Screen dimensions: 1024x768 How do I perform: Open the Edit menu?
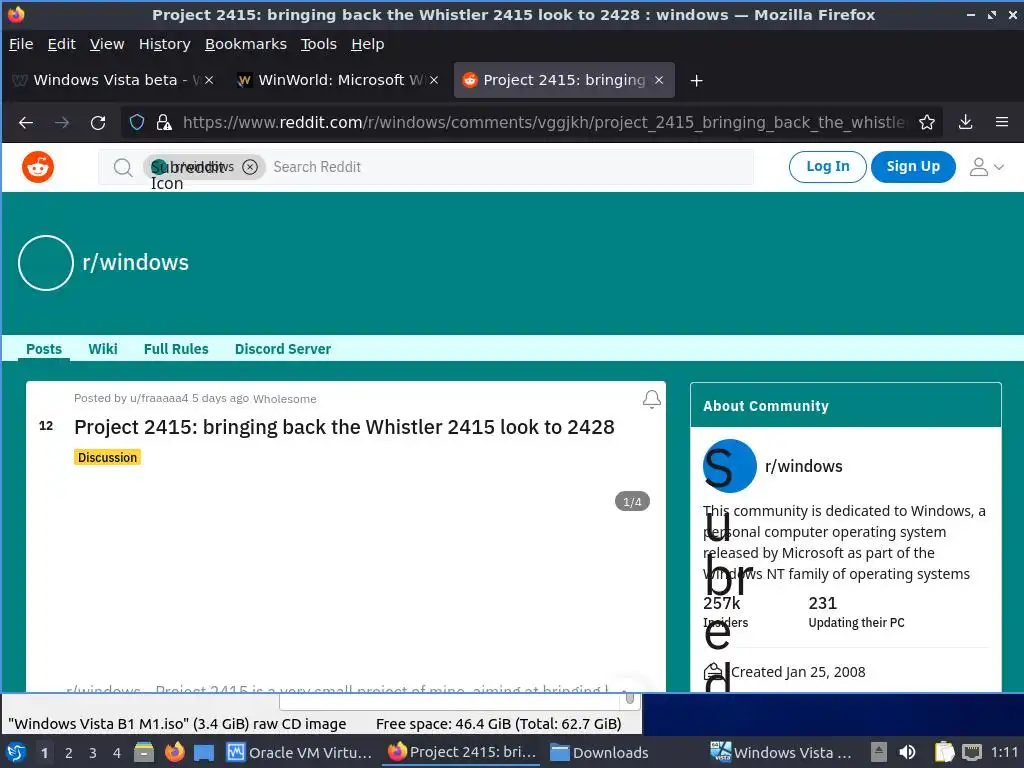[61, 44]
